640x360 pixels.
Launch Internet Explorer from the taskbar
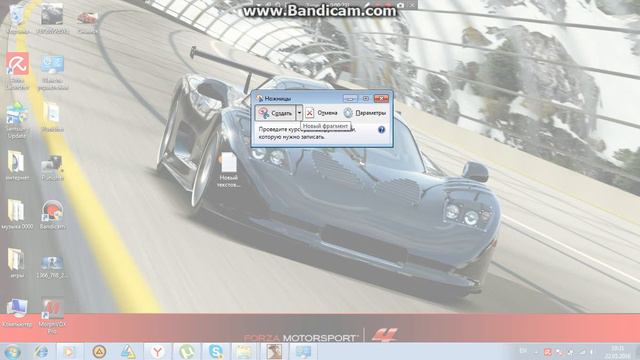click(41, 351)
